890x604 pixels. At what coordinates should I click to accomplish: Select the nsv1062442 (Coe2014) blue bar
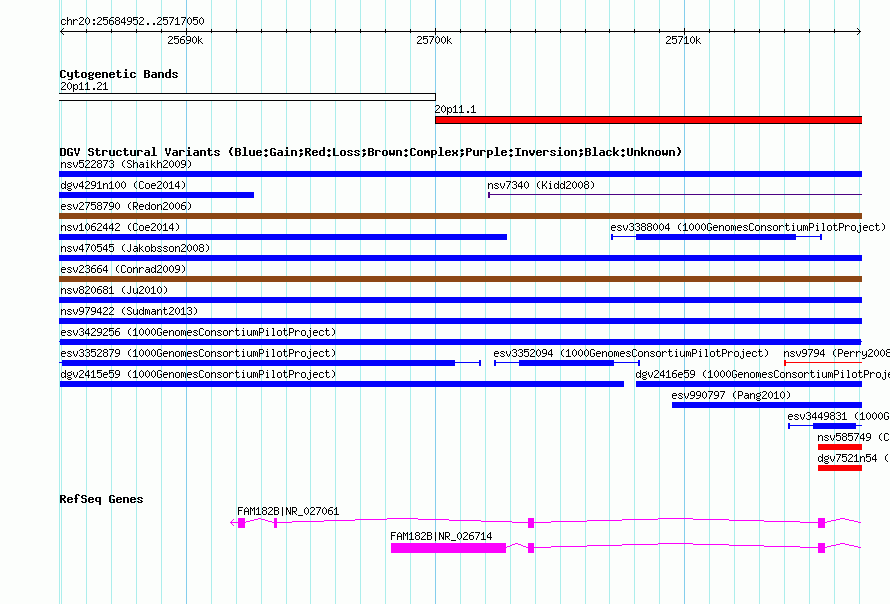click(x=283, y=237)
